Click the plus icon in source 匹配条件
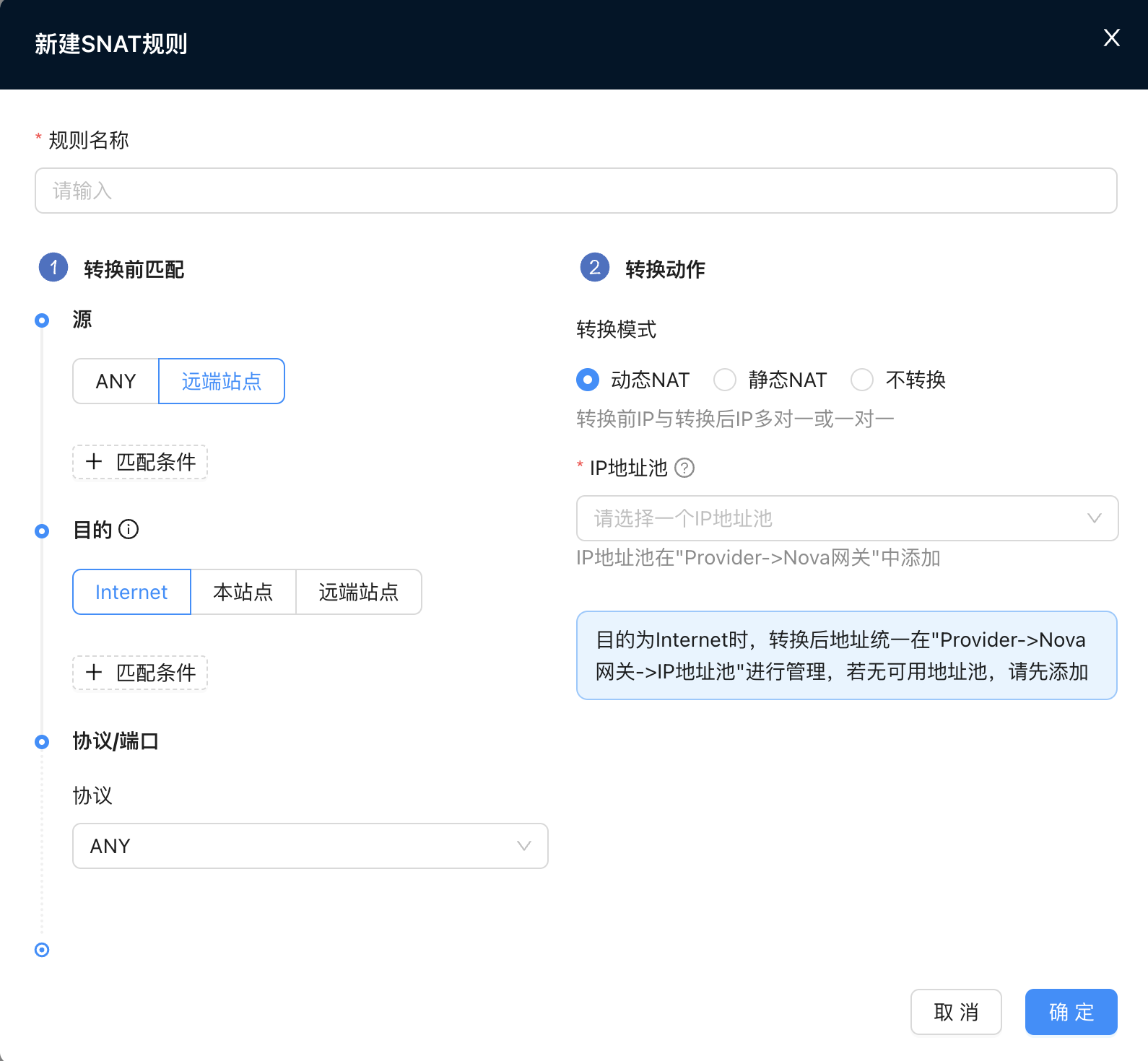This screenshot has height=1061, width=1148. [x=94, y=462]
